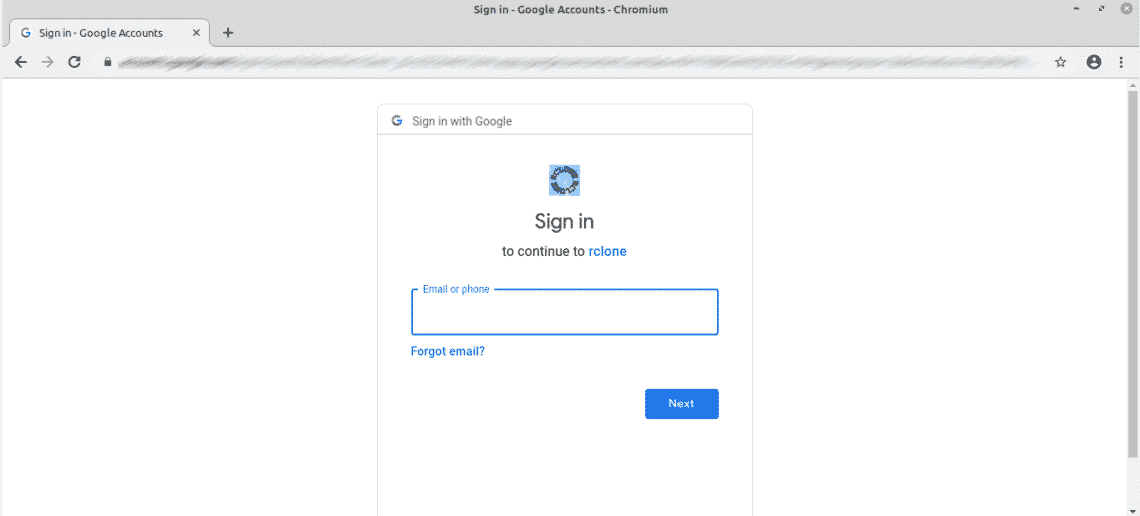Click the blue Next button
1140x516 pixels.
coord(681,403)
